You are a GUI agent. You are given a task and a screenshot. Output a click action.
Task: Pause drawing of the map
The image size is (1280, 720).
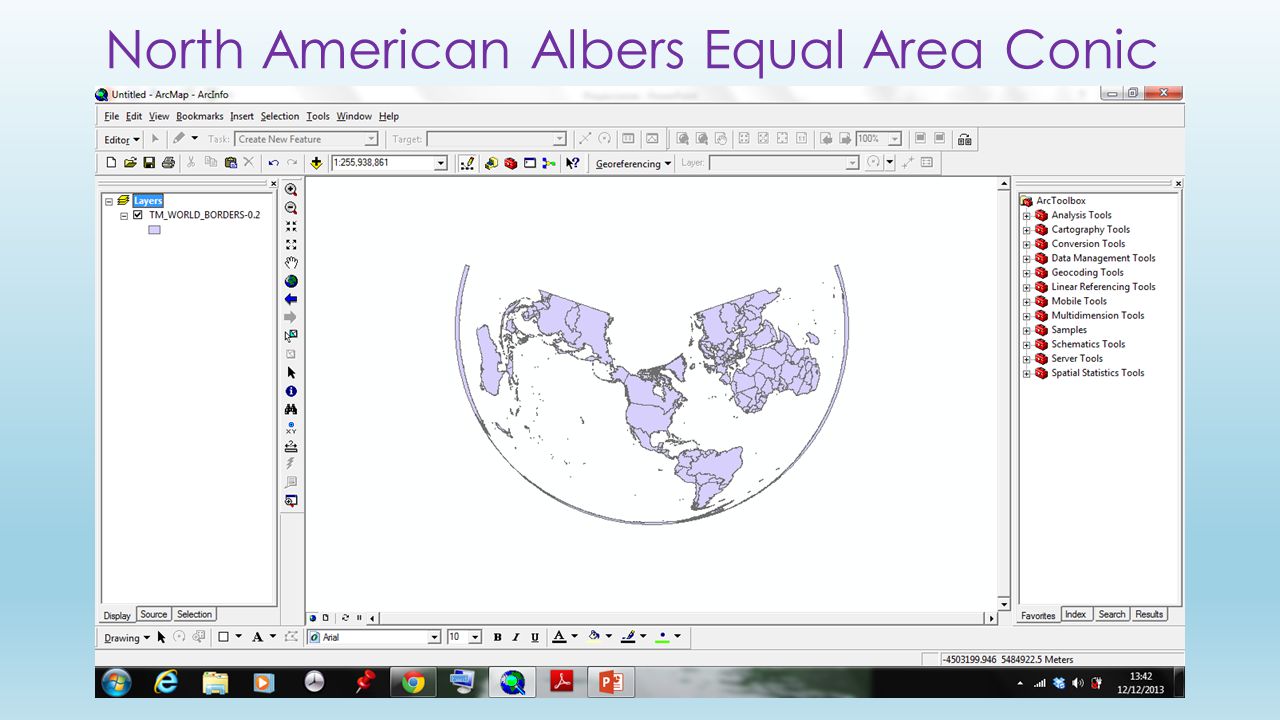click(359, 618)
